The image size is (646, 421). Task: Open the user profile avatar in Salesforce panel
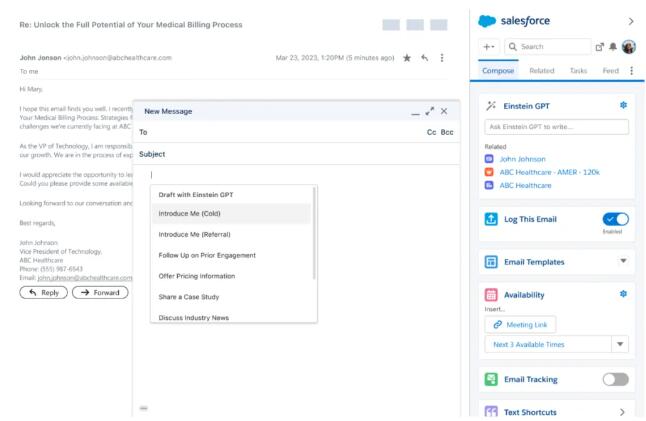628,47
